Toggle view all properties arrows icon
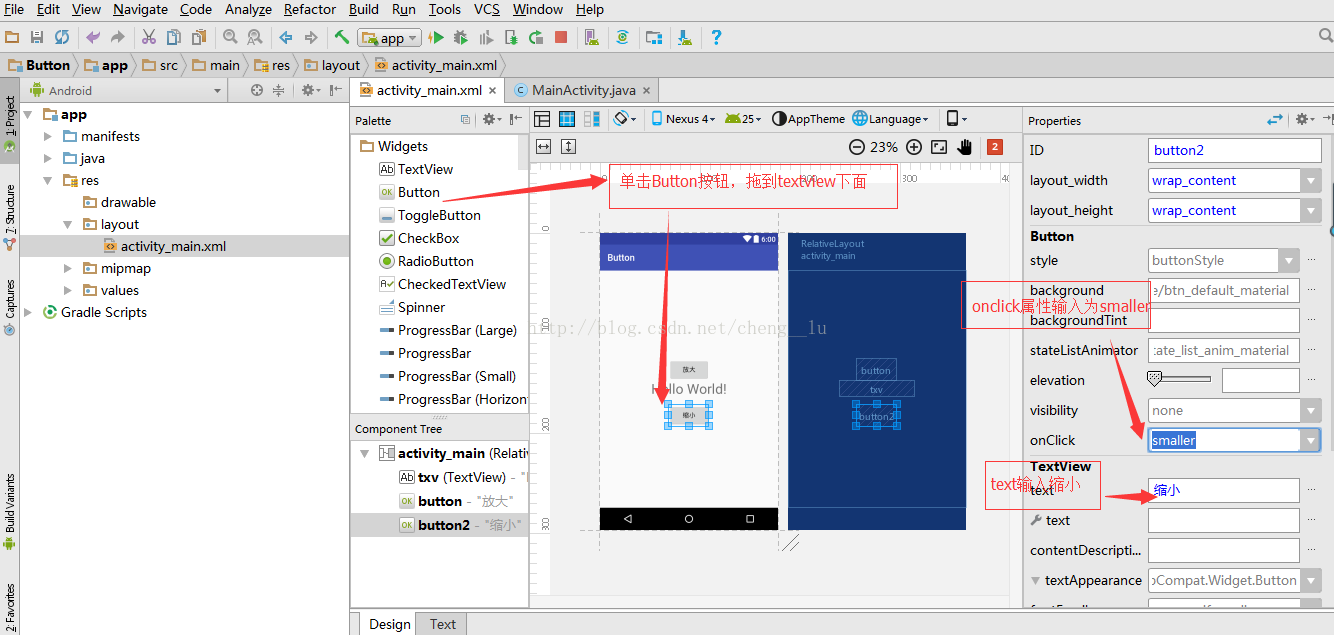 (x=1275, y=119)
